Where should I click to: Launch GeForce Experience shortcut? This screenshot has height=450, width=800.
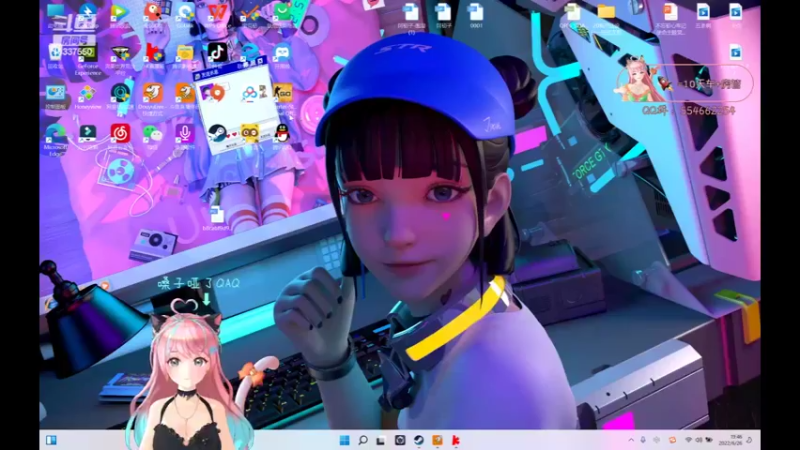point(88,54)
